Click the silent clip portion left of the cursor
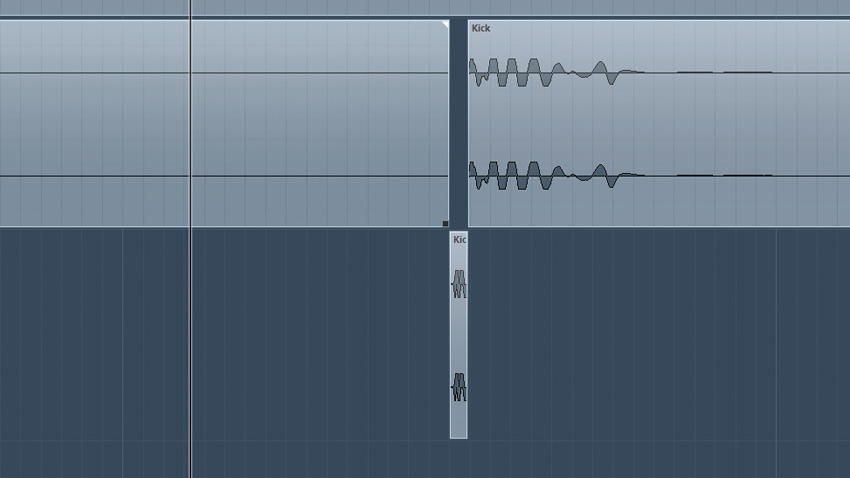Image resolution: width=850 pixels, height=478 pixels. [x=94, y=124]
